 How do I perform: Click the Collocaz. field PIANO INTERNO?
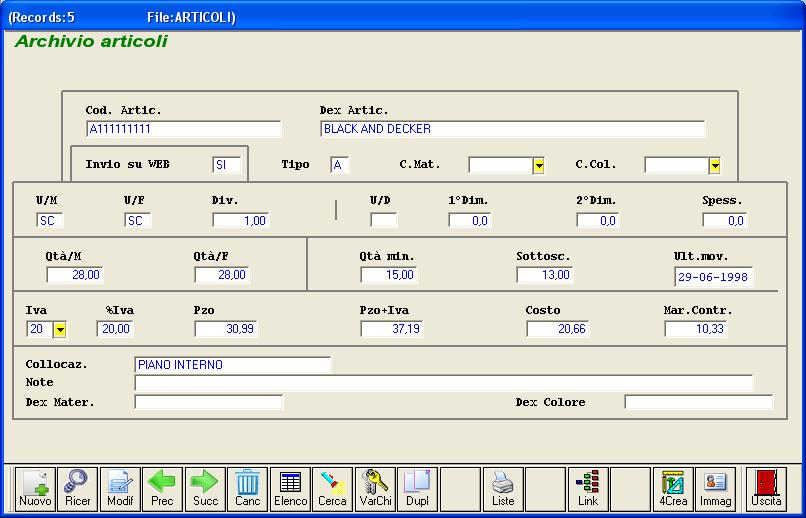233,365
